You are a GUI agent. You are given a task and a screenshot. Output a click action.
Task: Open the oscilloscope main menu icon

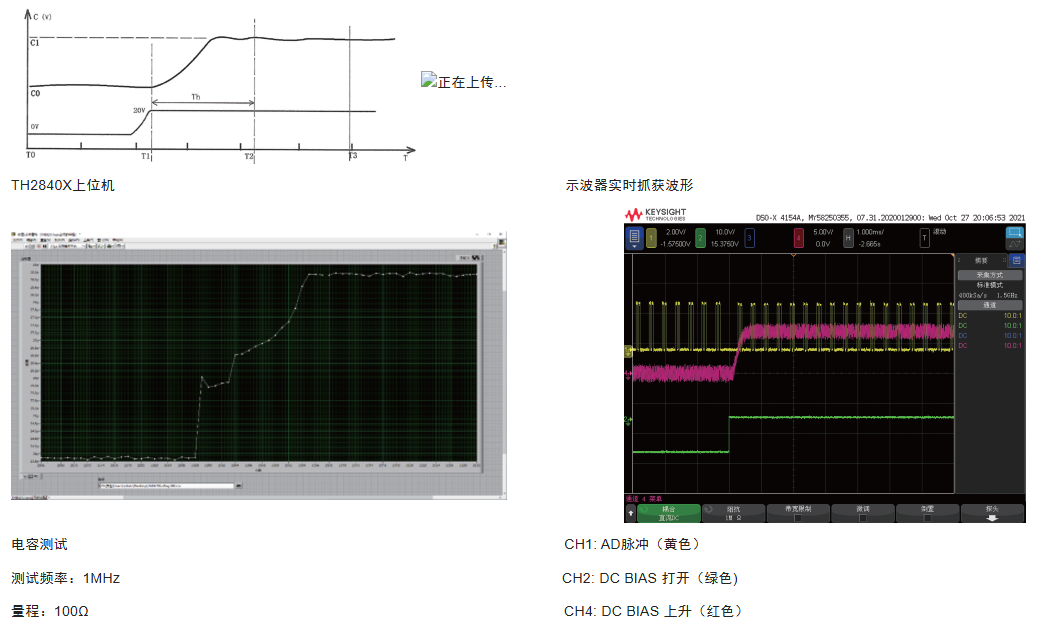point(635,237)
